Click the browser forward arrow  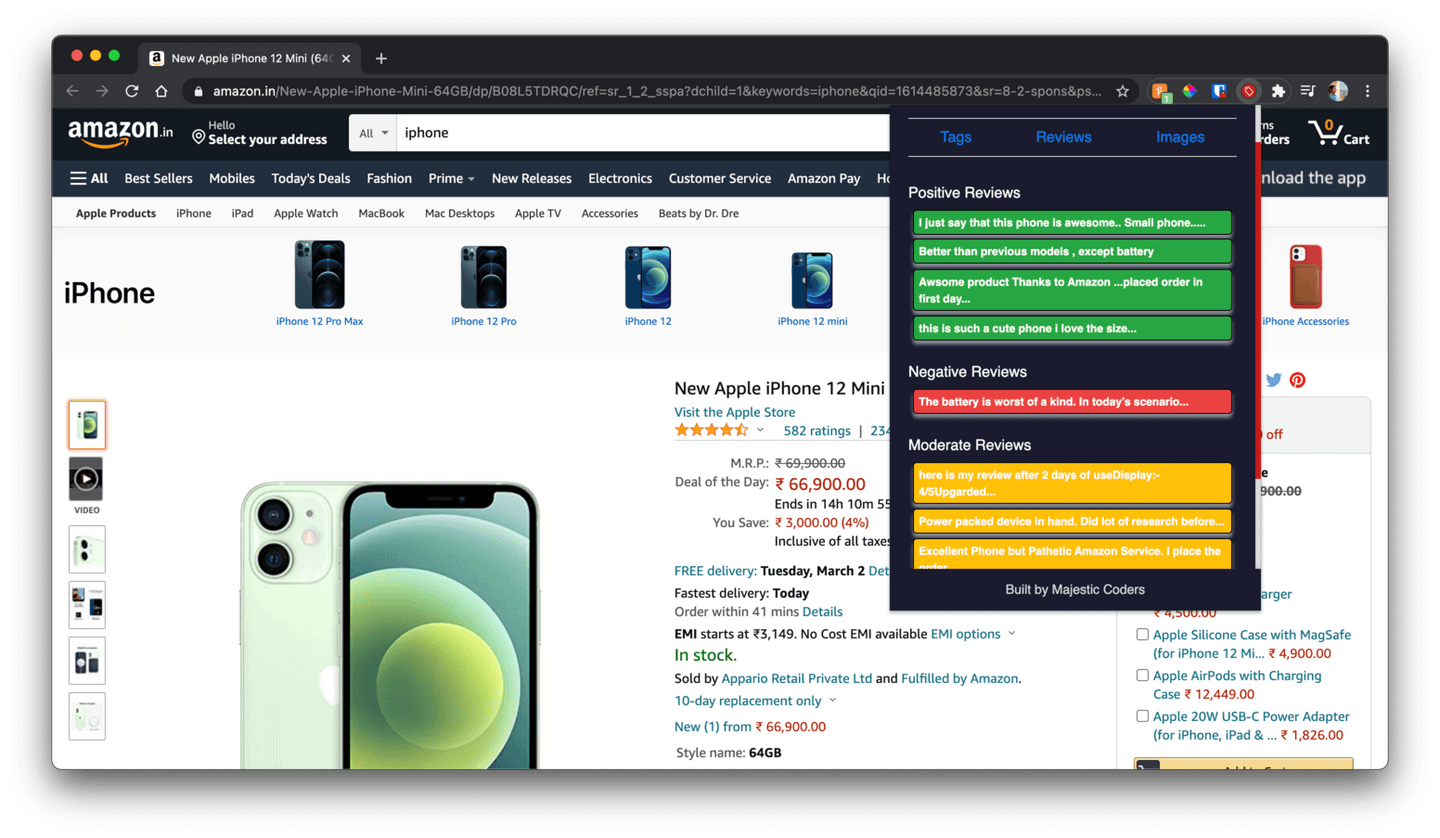(102, 91)
